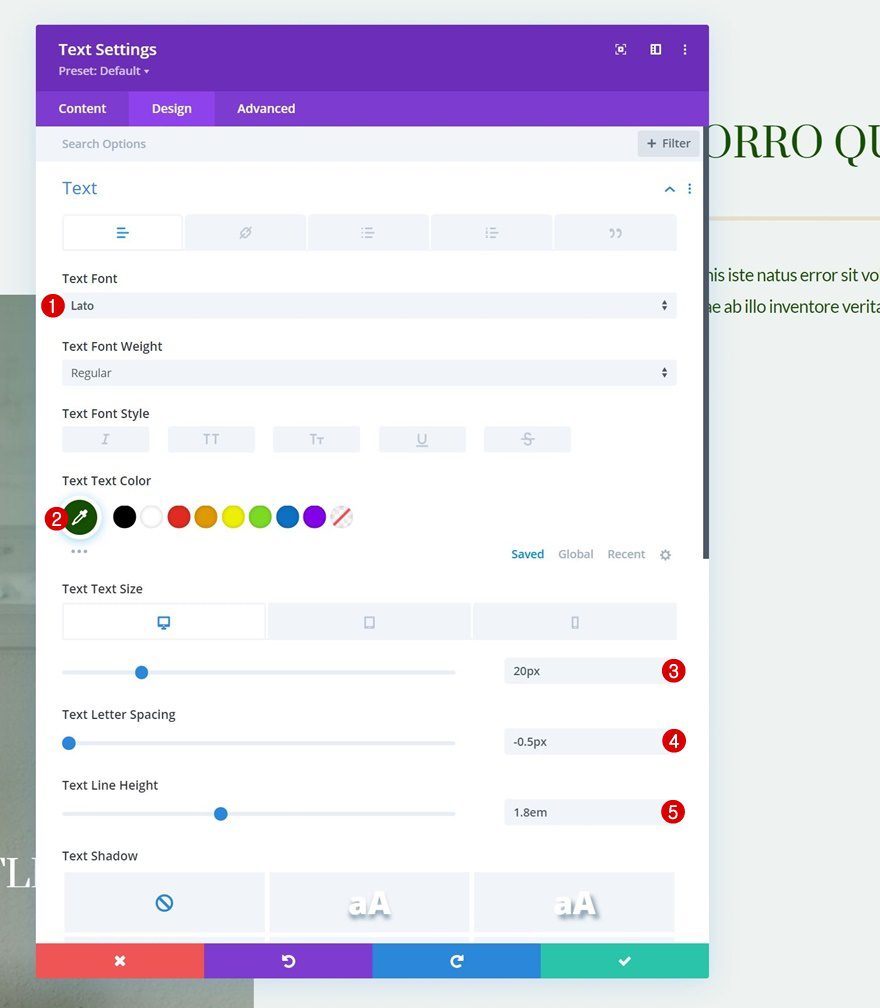Switch to phone view for Text Text Size
The image size is (880, 1008).
[x=575, y=621]
